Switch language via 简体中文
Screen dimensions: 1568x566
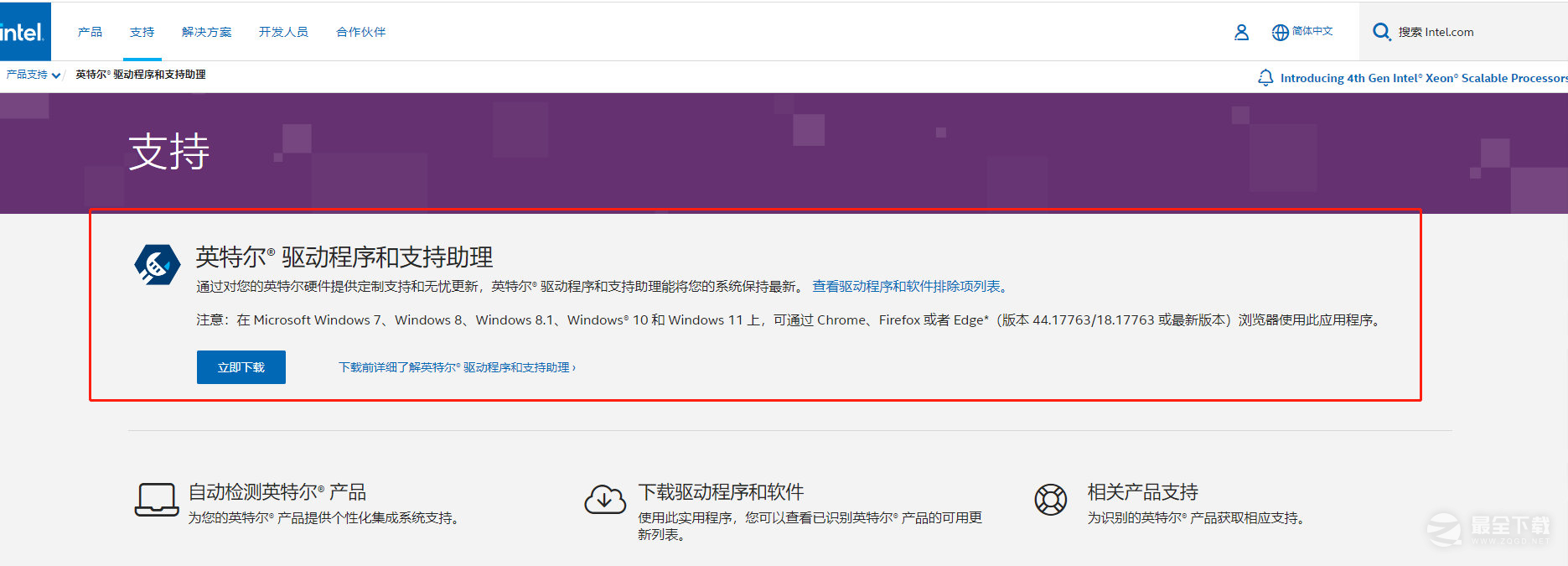pos(1312,31)
